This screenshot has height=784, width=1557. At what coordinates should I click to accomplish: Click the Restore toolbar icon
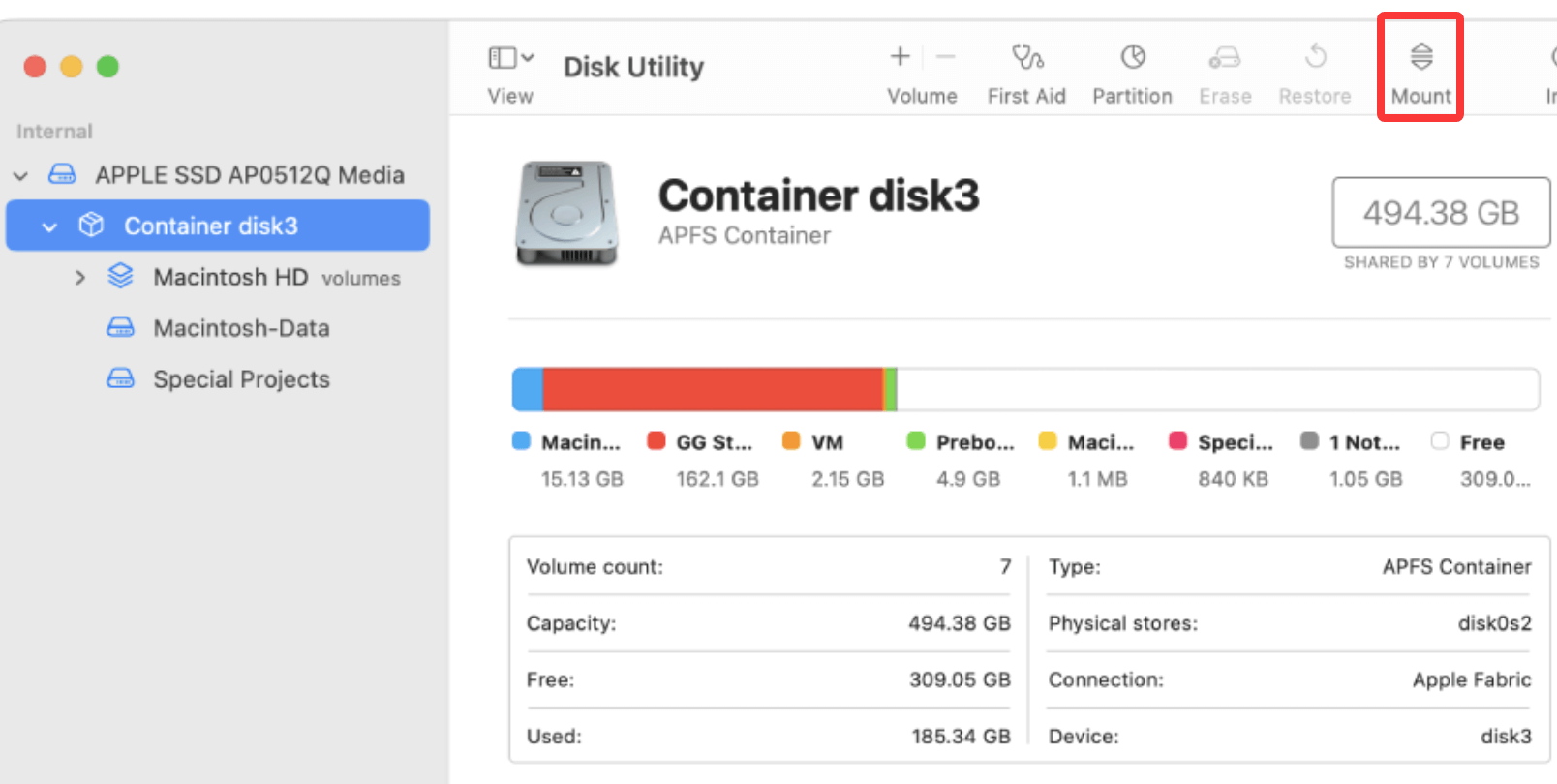click(x=1315, y=56)
